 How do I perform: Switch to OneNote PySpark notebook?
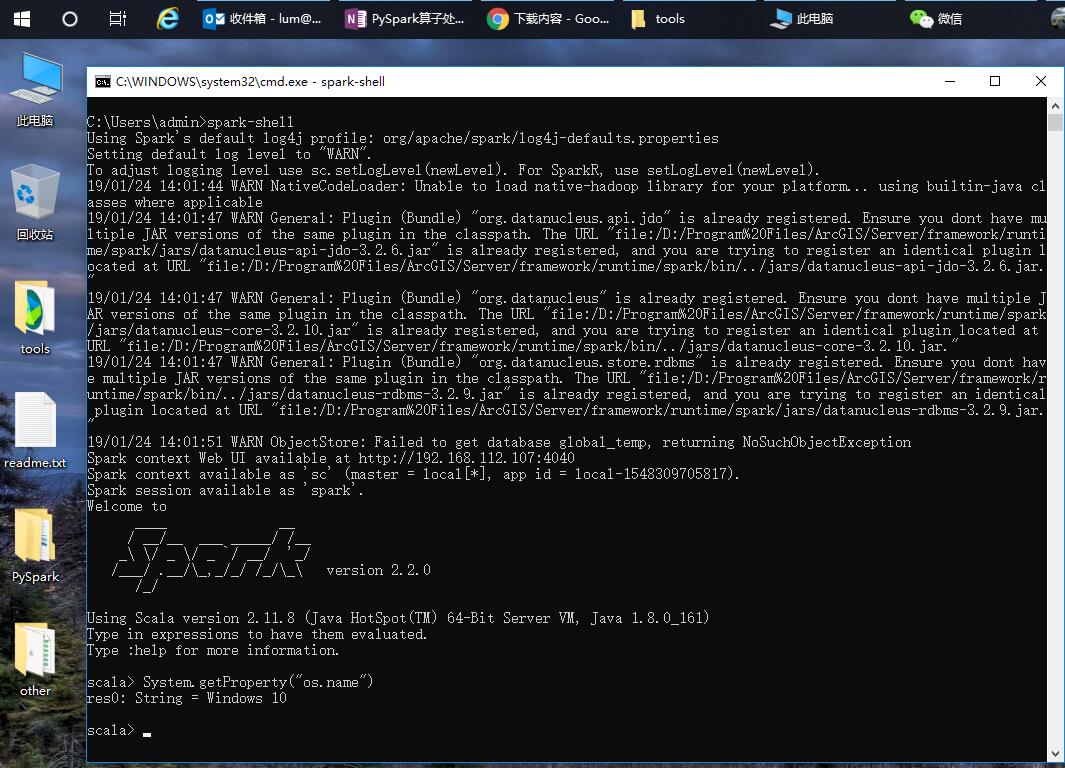tap(405, 19)
